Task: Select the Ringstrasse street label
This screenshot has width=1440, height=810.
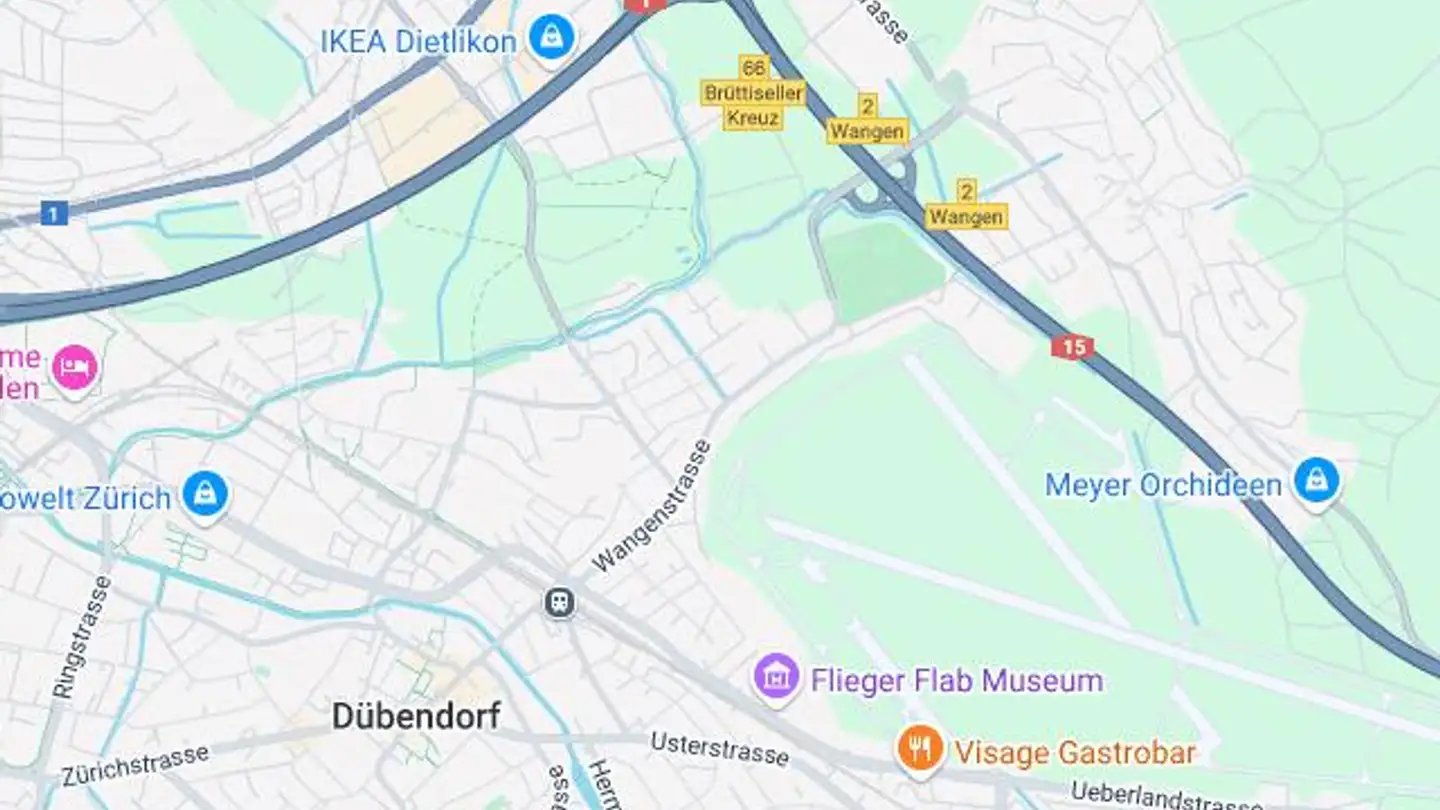Action: (x=81, y=638)
